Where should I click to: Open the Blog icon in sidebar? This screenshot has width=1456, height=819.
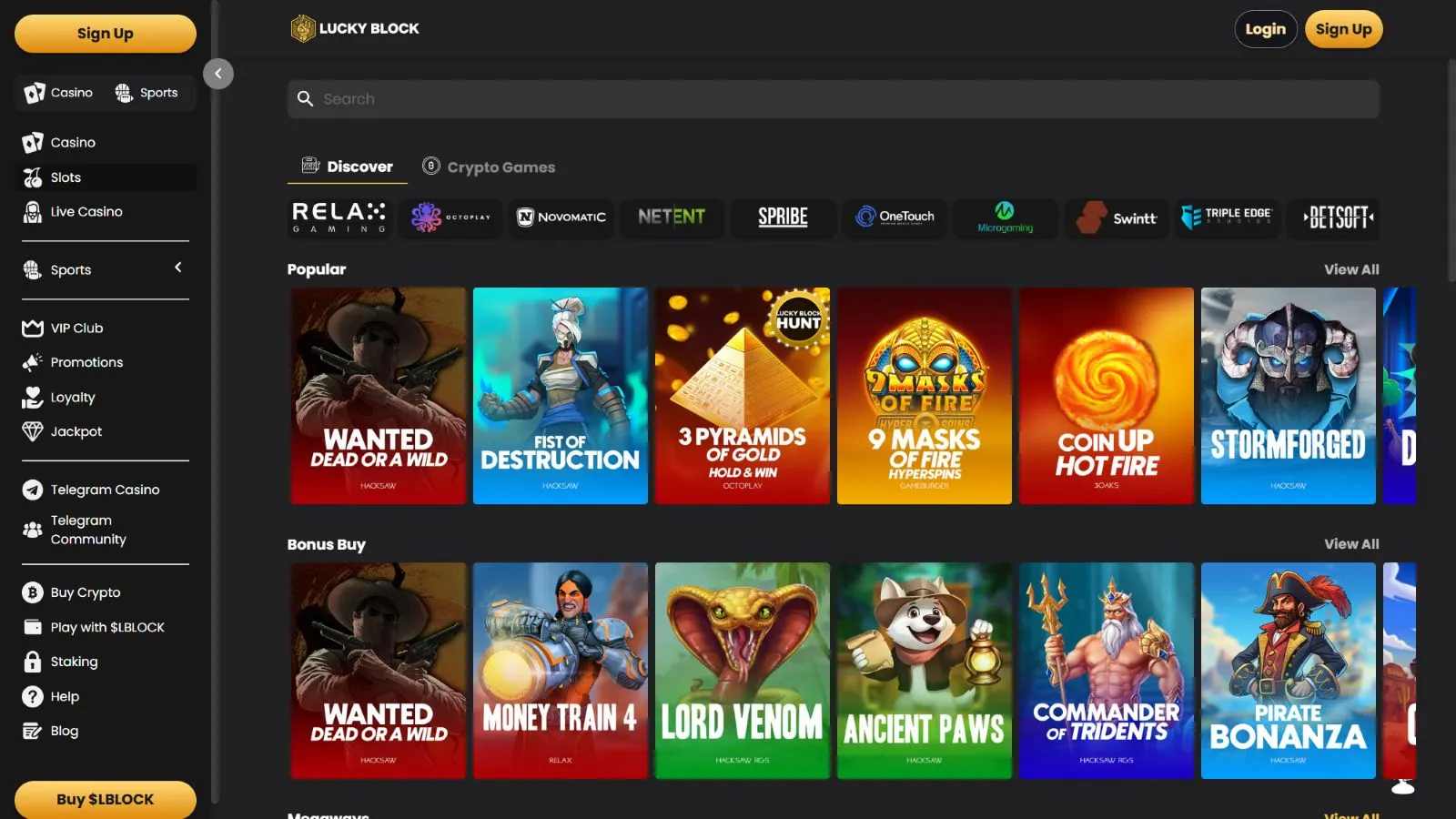pyautogui.click(x=33, y=731)
